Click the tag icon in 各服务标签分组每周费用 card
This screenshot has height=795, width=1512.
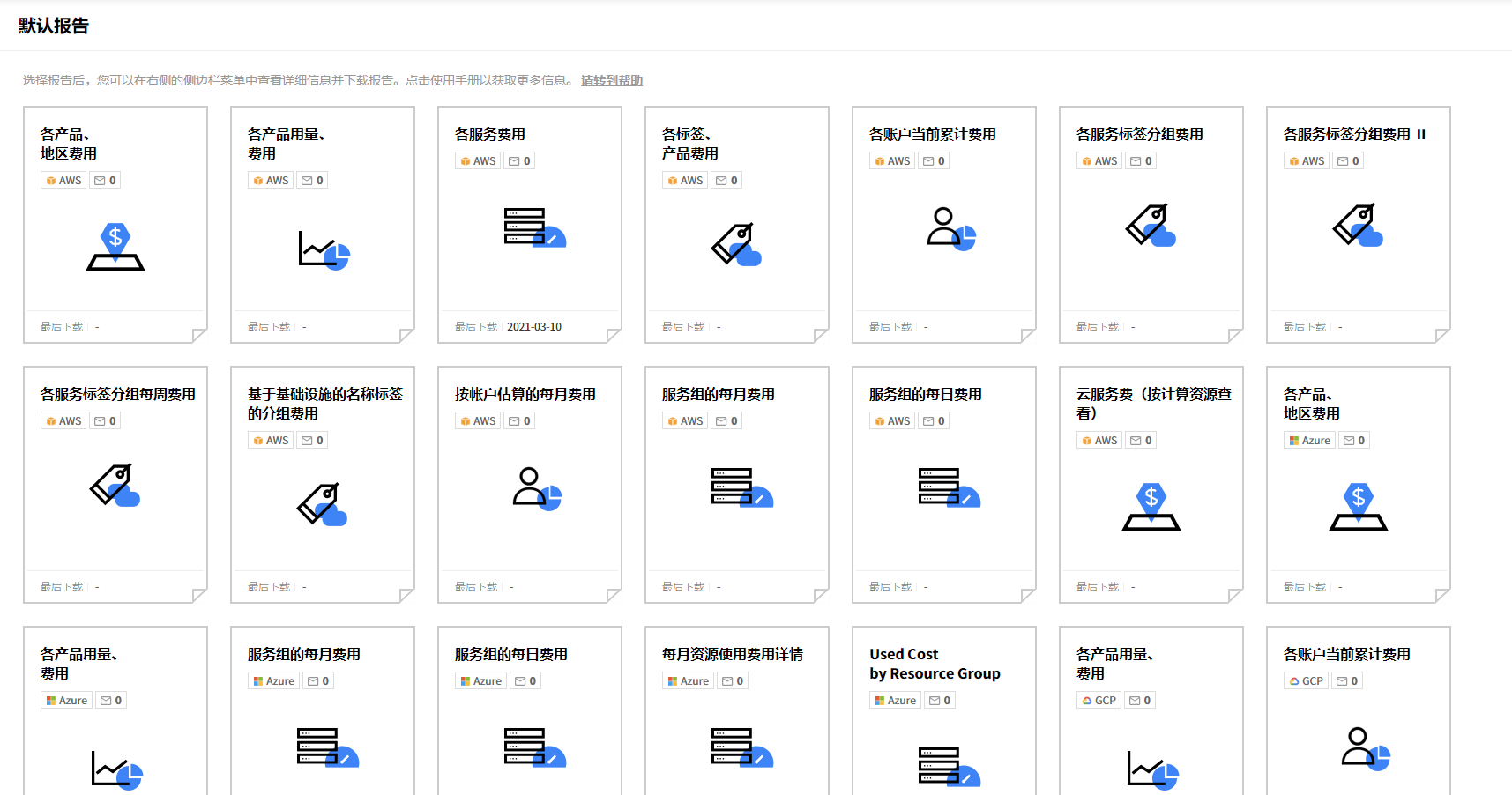coord(115,485)
